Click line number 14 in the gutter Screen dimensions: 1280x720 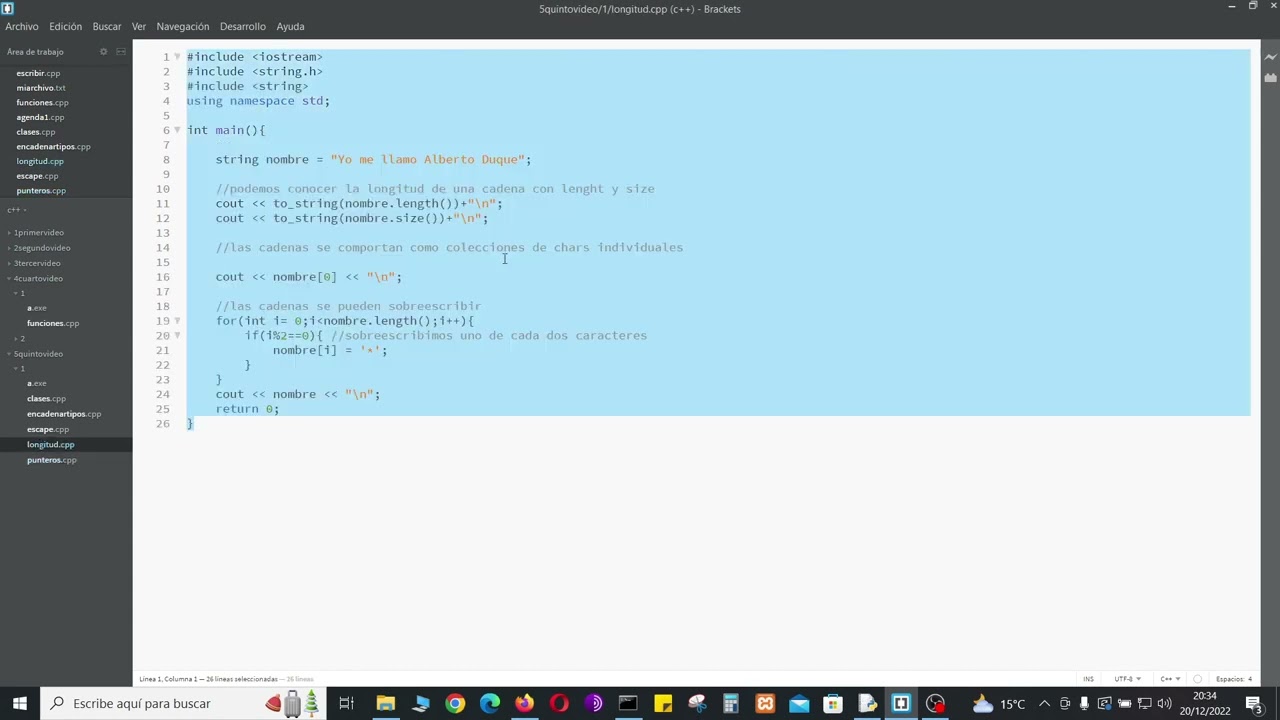point(162,247)
